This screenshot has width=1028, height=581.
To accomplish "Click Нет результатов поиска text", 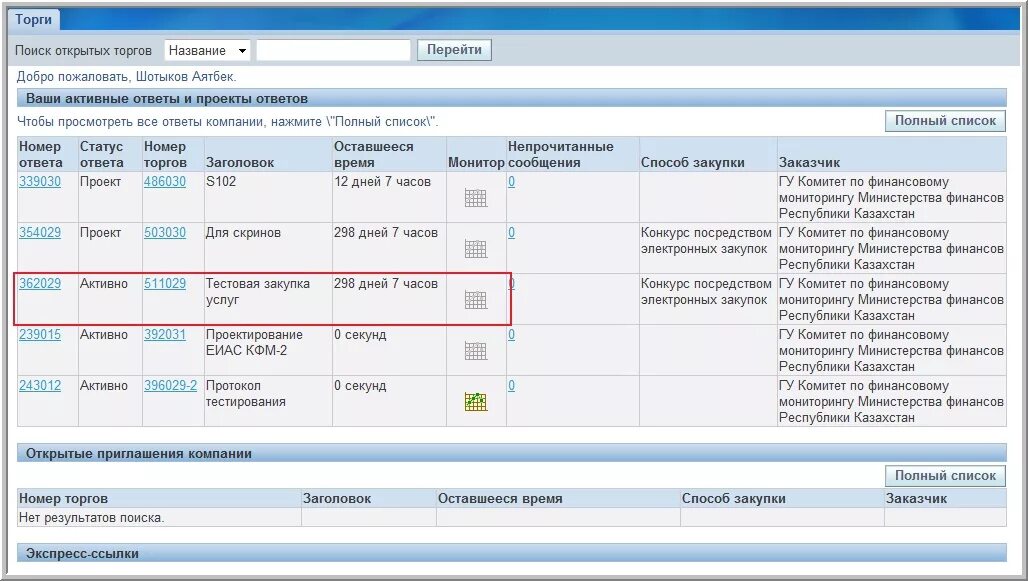I will point(91,517).
